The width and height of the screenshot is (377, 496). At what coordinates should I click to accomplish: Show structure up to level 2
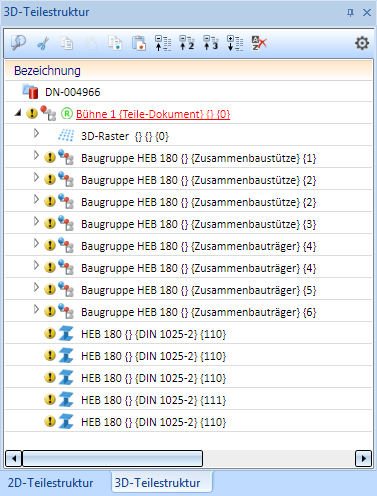tap(187, 43)
